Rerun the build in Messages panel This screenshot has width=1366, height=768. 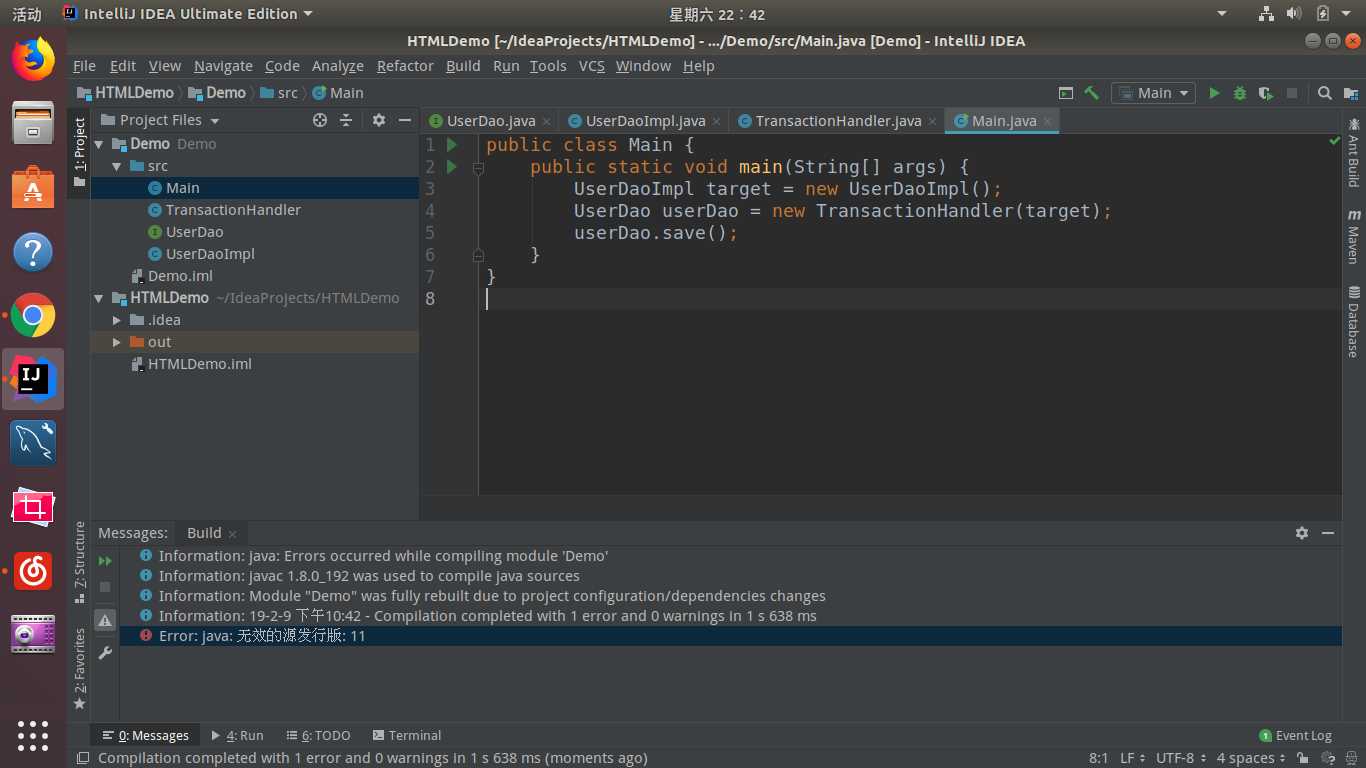pyautogui.click(x=105, y=561)
